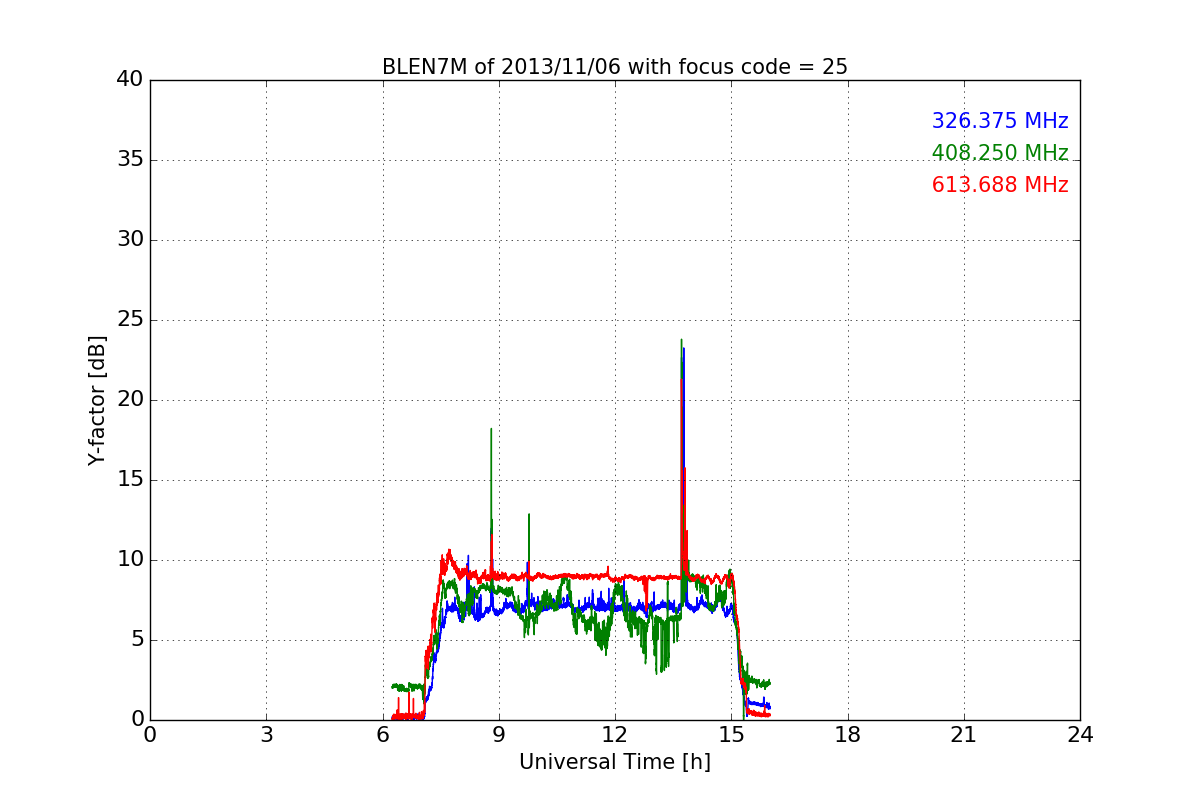Click the x-axis tick label '3'
Screen dimensions: 1200x800
coord(266,735)
